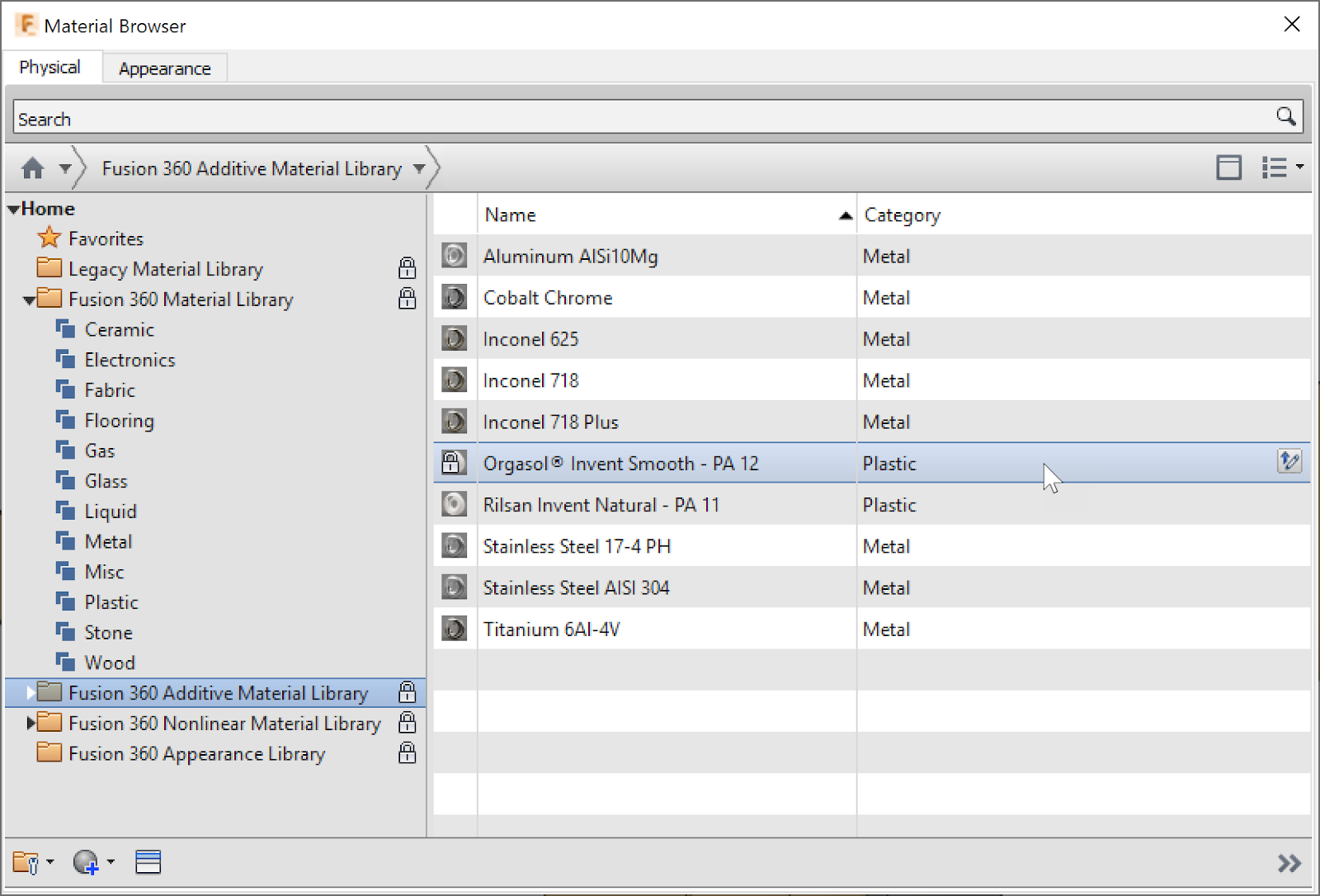Screen dimensions: 1320x896
Task: Switch to the Appearance tab
Action: (x=165, y=68)
